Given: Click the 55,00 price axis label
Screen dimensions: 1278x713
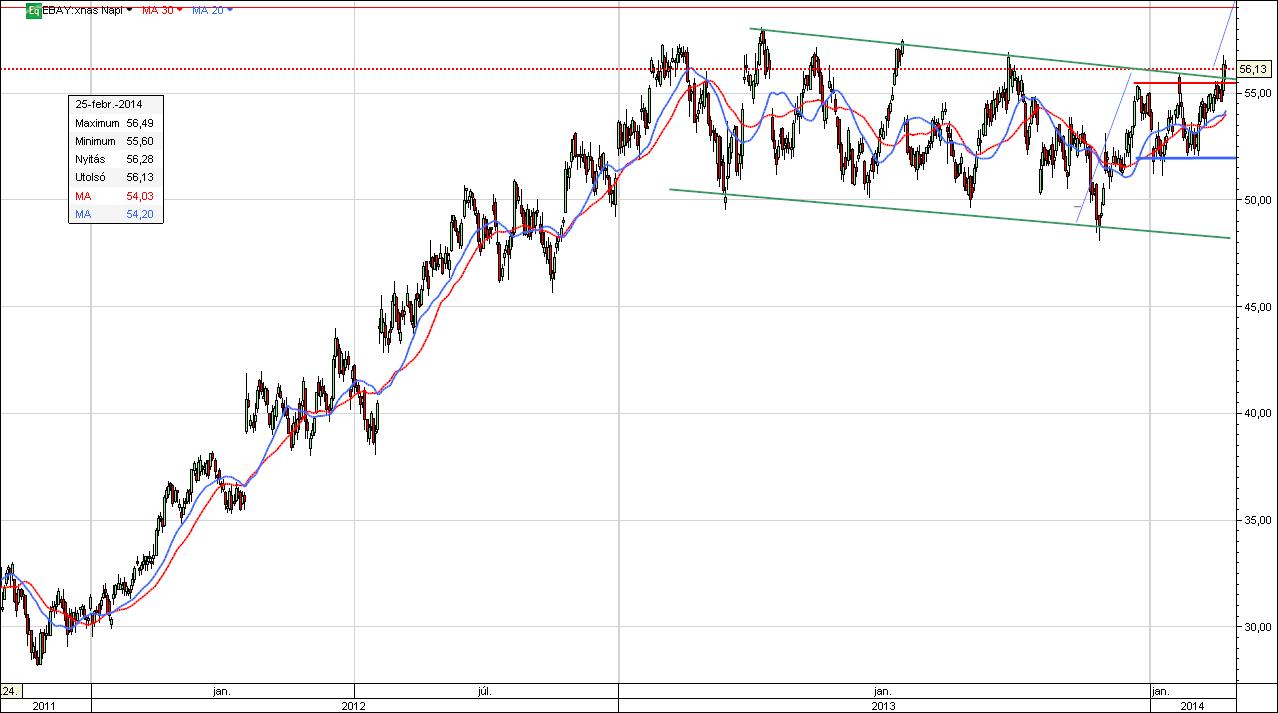Looking at the screenshot, I should pos(1257,93).
